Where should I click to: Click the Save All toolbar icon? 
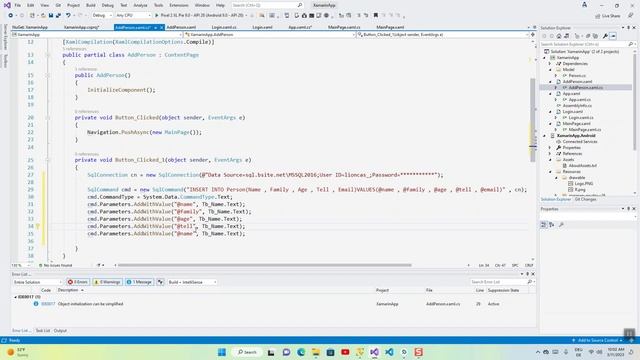pyautogui.click(x=58, y=16)
